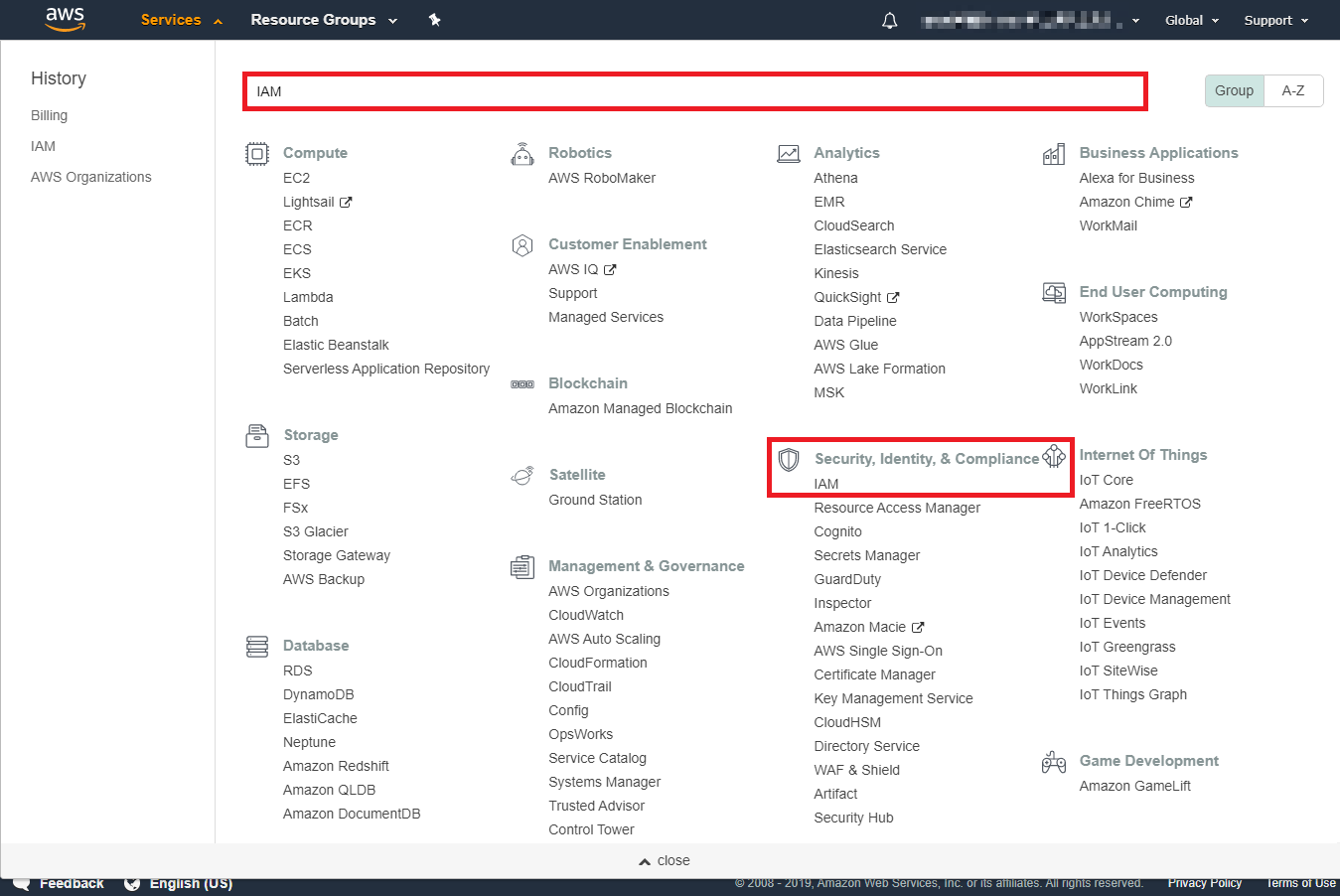The image size is (1340, 896).
Task: Click the Compute category chip icon
Action: pyautogui.click(x=257, y=153)
